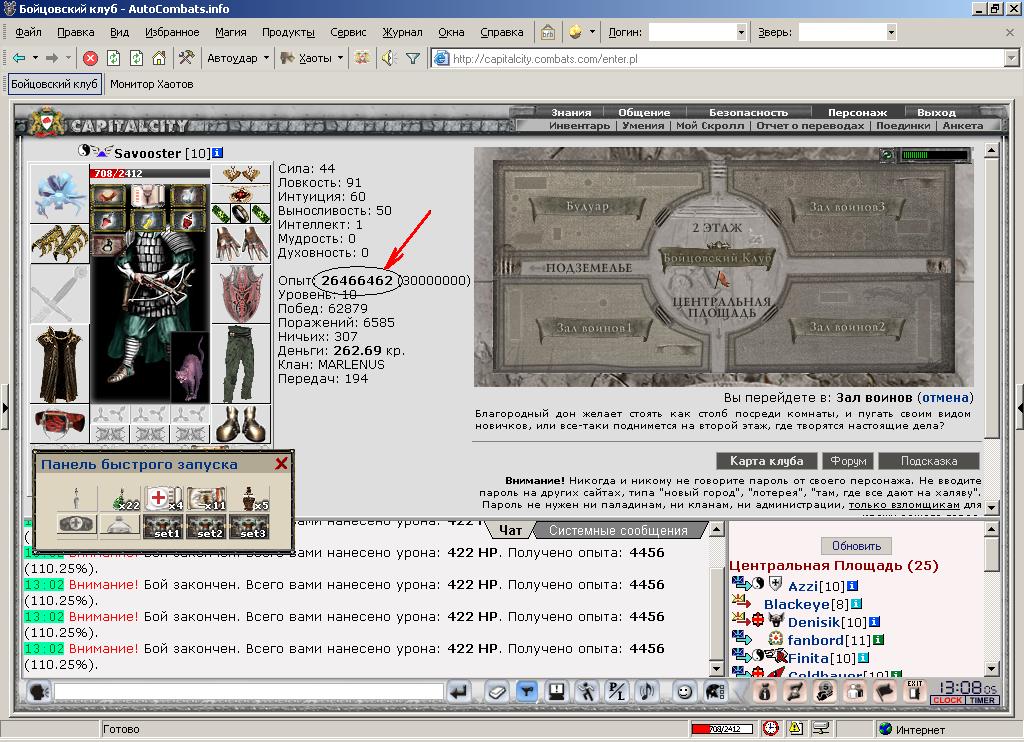
Task: Use the scroll x11 in quick launch panel
Action: [206, 498]
